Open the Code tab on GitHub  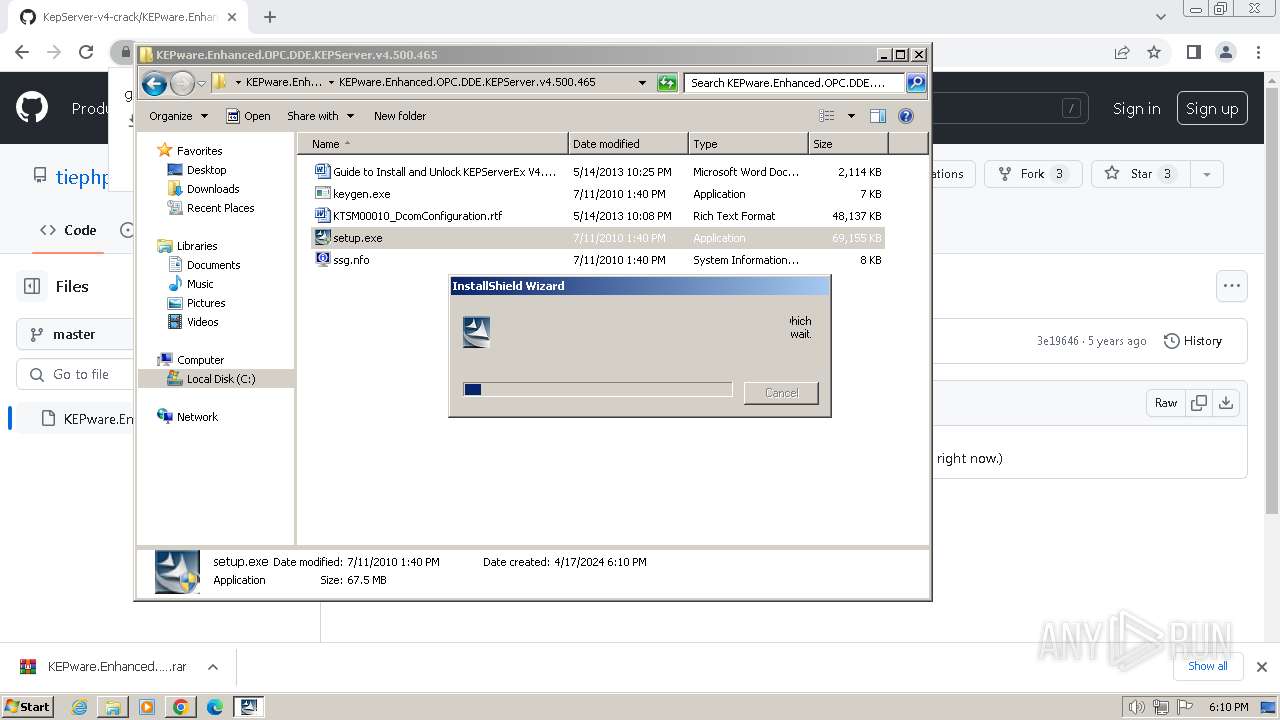coord(68,230)
